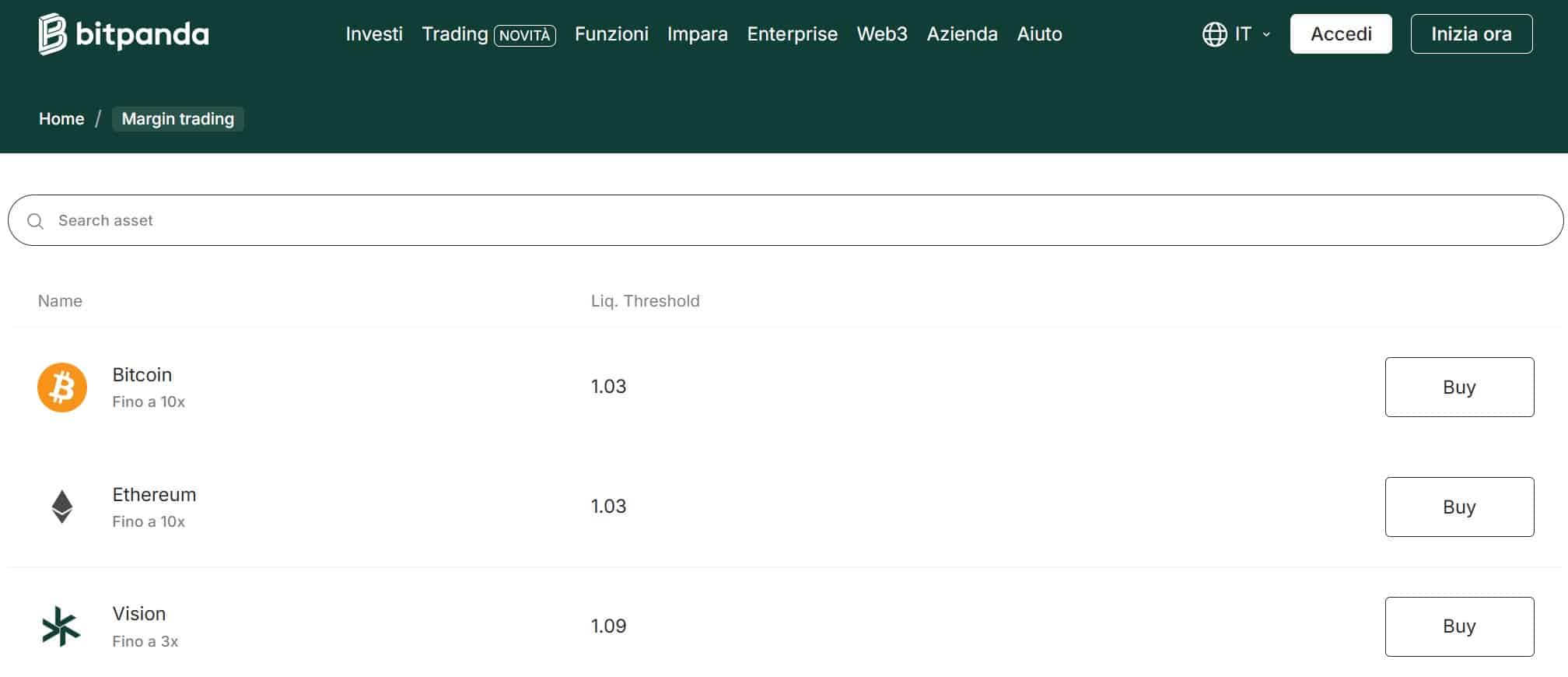The height and width of the screenshot is (677, 1568).
Task: Select Enterprise in navigation bar
Action: 792,34
